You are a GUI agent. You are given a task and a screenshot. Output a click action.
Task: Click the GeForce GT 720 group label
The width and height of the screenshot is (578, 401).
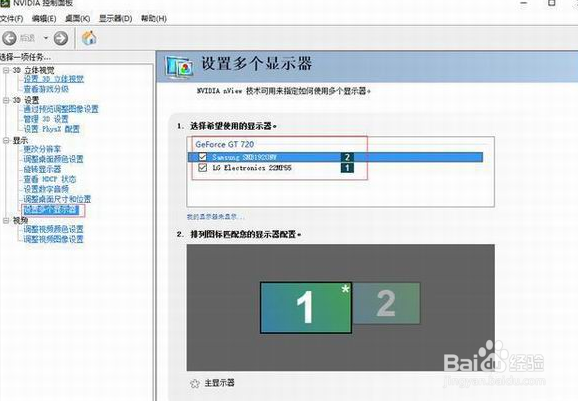coord(224,144)
